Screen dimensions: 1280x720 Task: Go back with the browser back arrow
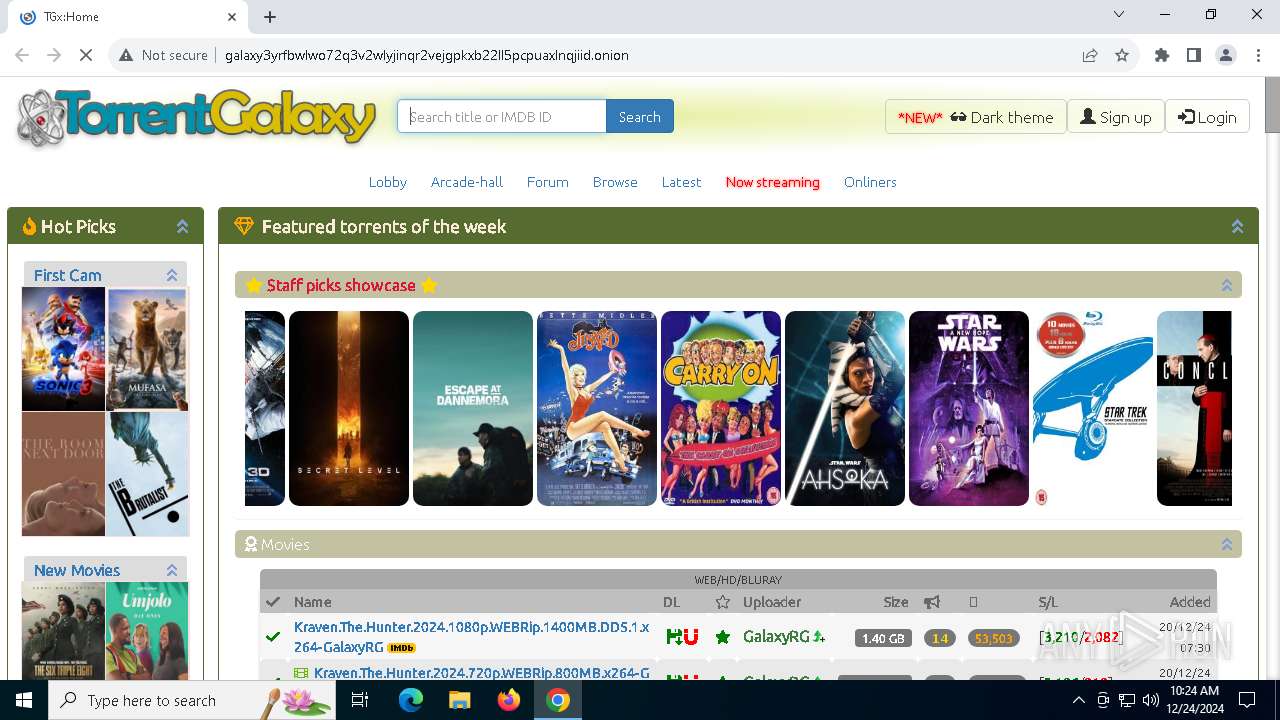point(22,55)
